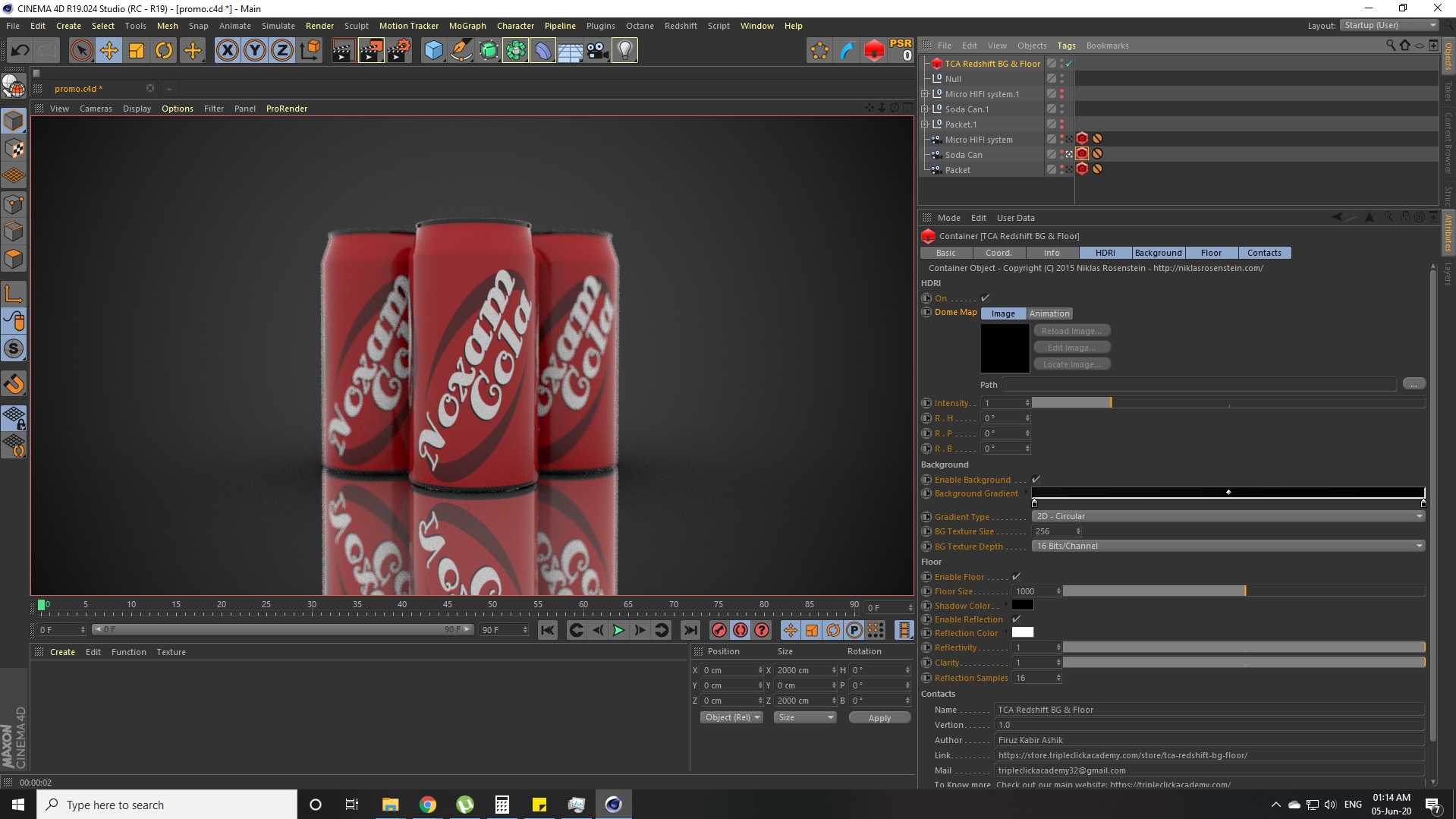Click the Edit Image button
The image size is (1456, 819).
(x=1071, y=347)
